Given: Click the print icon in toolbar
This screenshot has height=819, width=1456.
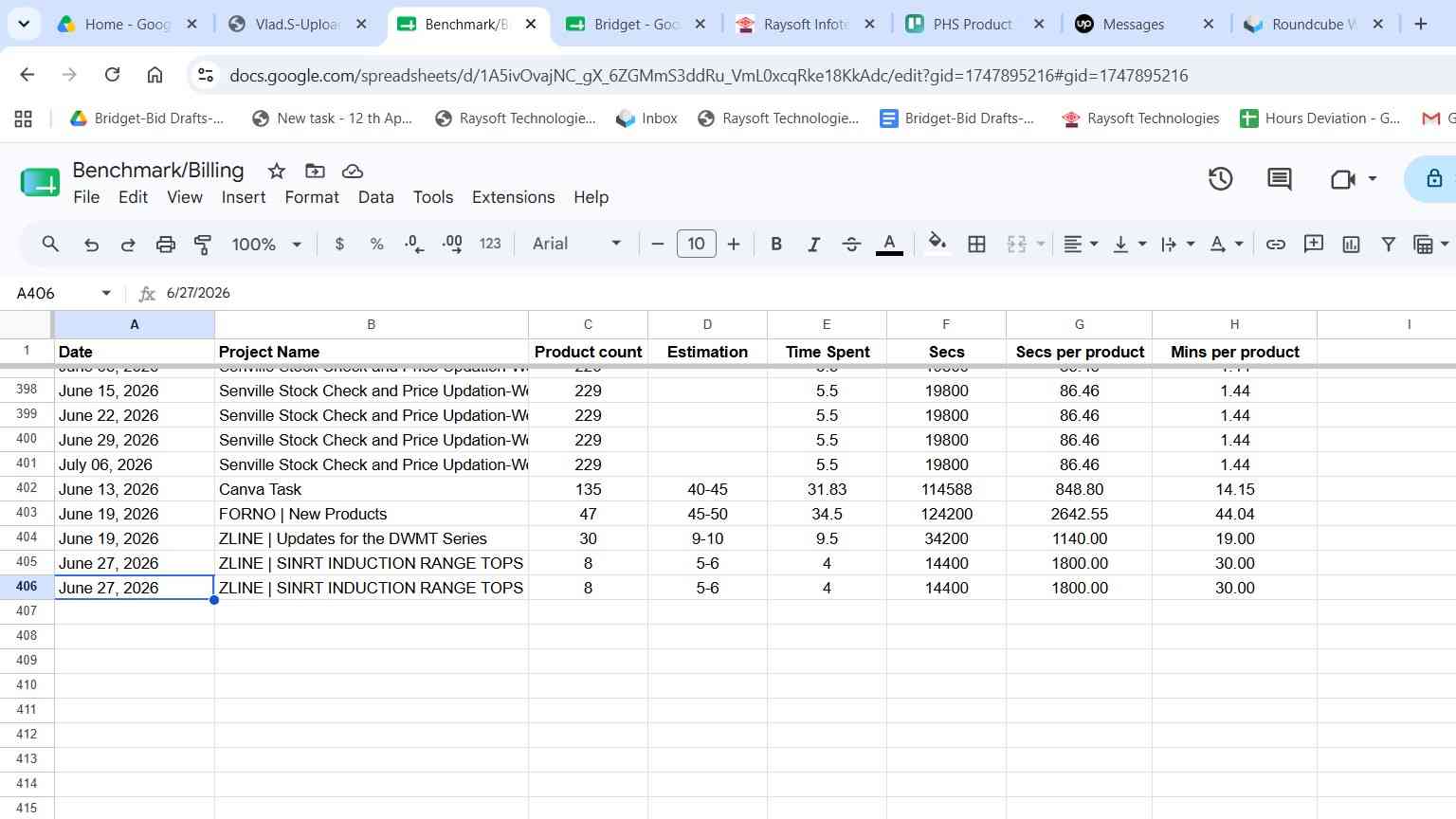Looking at the screenshot, I should coord(165,244).
